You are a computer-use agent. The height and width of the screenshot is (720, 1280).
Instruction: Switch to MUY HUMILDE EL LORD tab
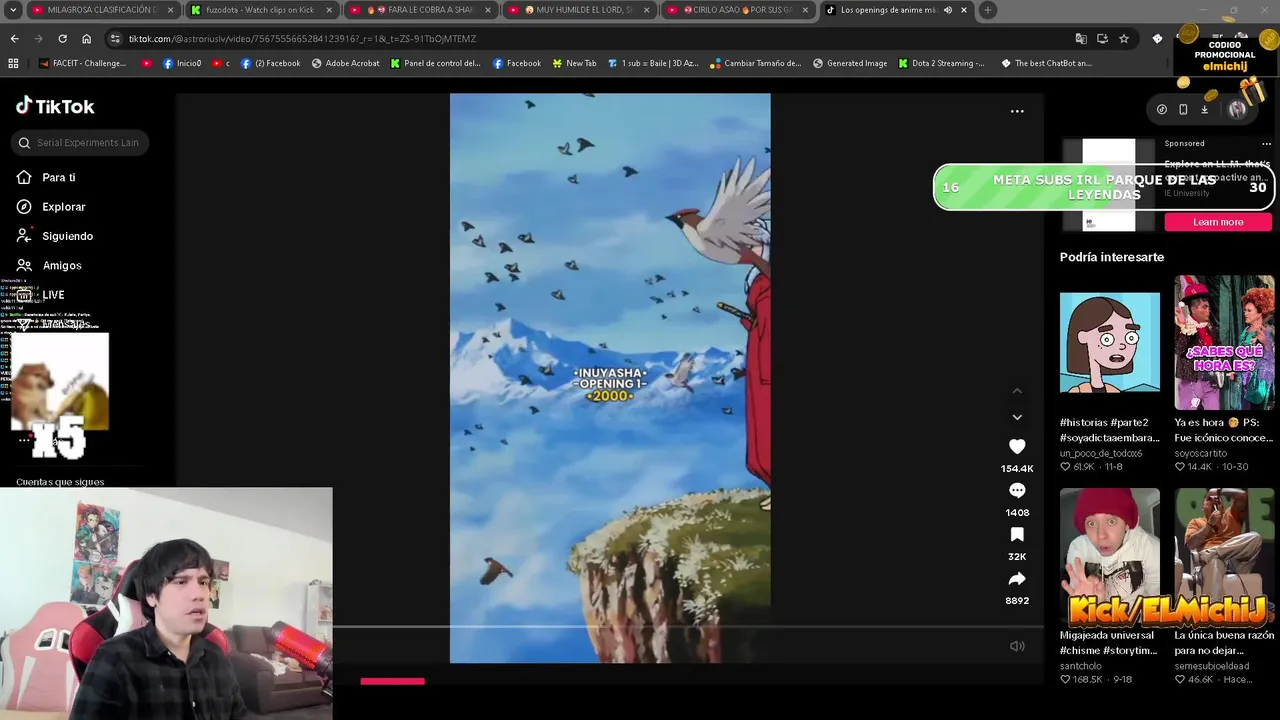click(579, 10)
